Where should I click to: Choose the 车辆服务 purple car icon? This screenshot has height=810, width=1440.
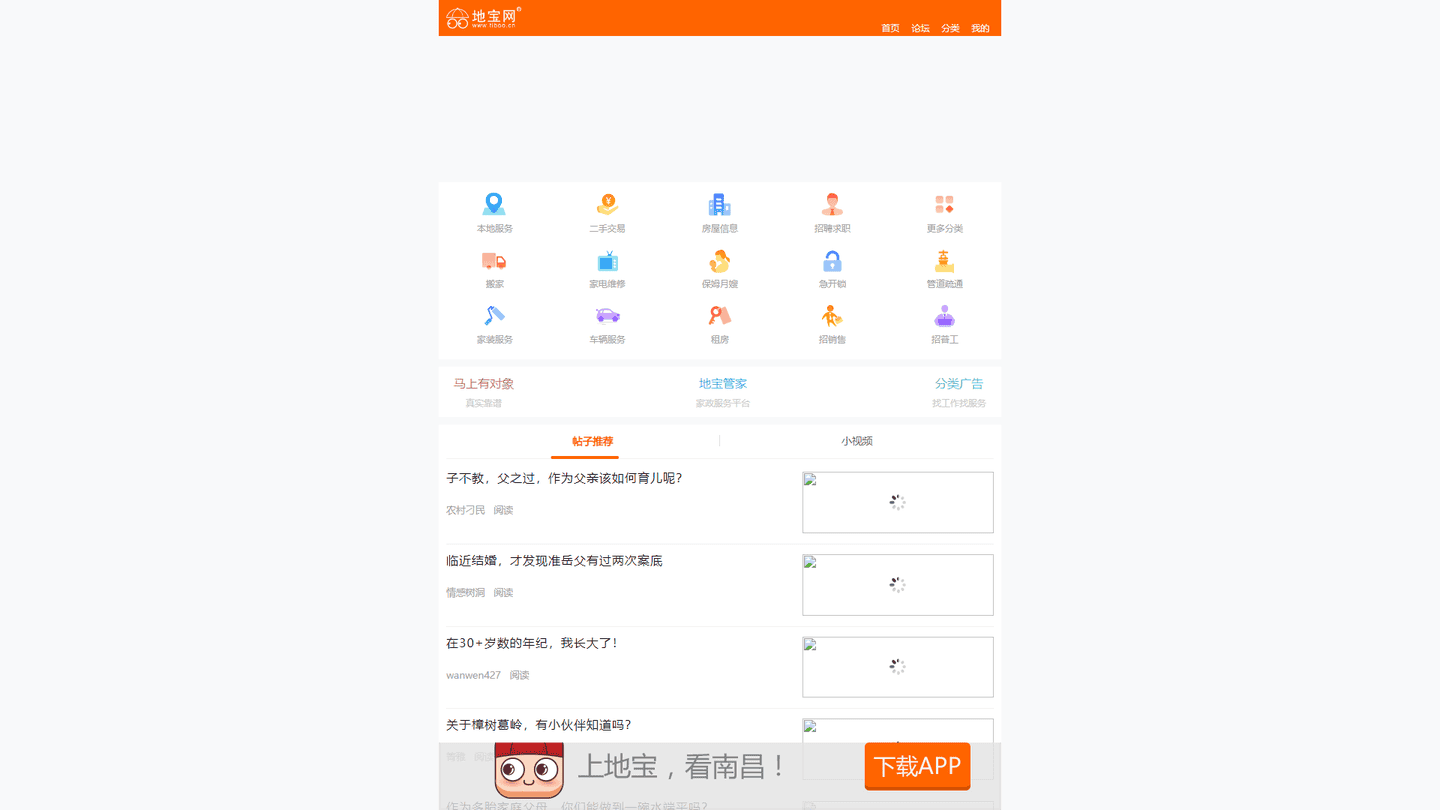click(x=607, y=316)
